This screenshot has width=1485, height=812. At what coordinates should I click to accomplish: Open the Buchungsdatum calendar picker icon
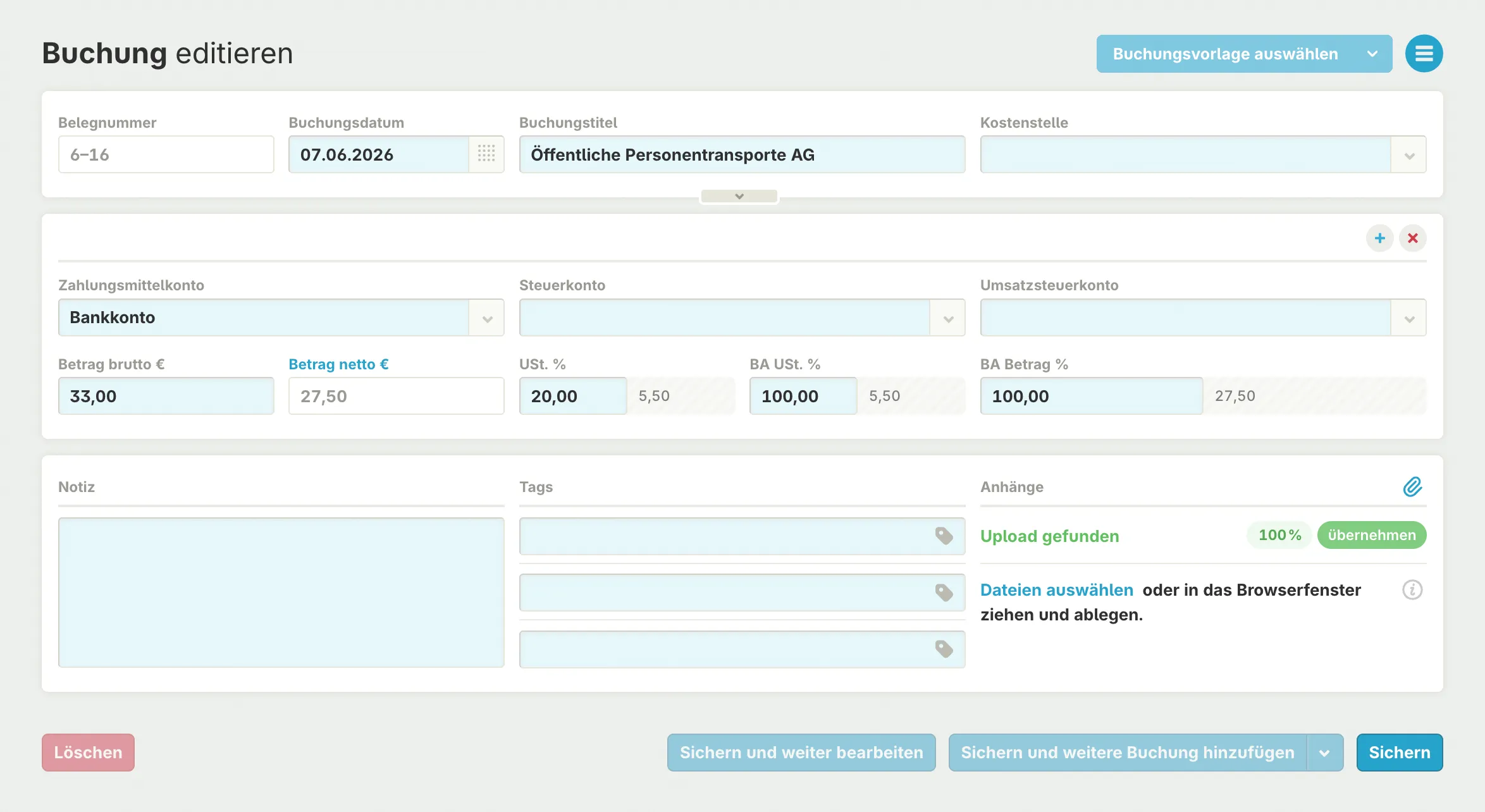[x=486, y=154]
